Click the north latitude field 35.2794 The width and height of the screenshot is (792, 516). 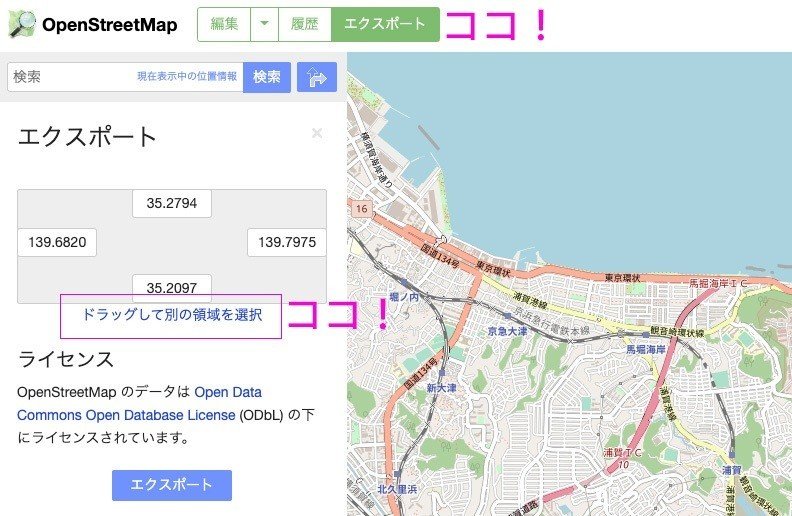(x=172, y=203)
